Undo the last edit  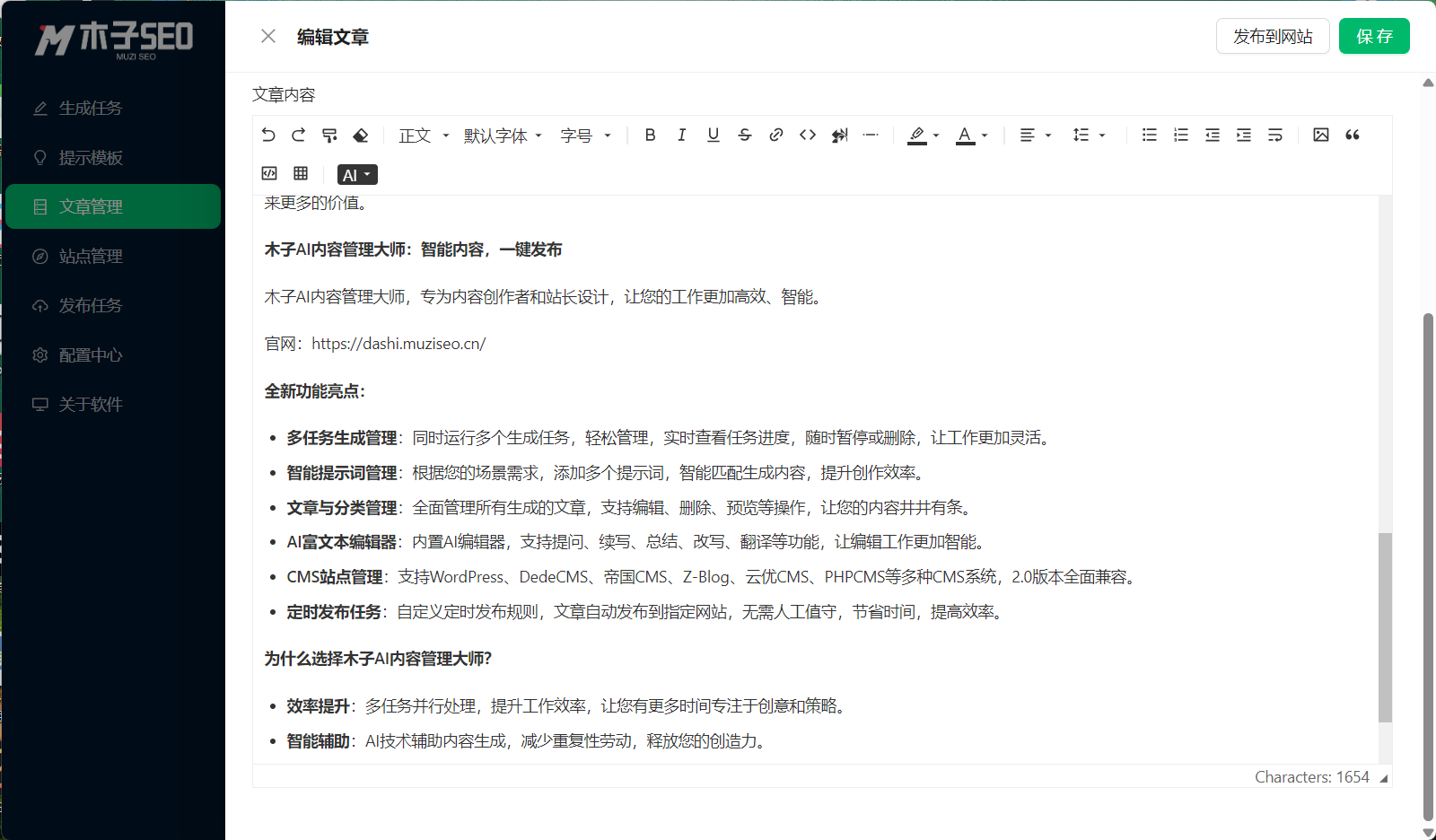268,135
